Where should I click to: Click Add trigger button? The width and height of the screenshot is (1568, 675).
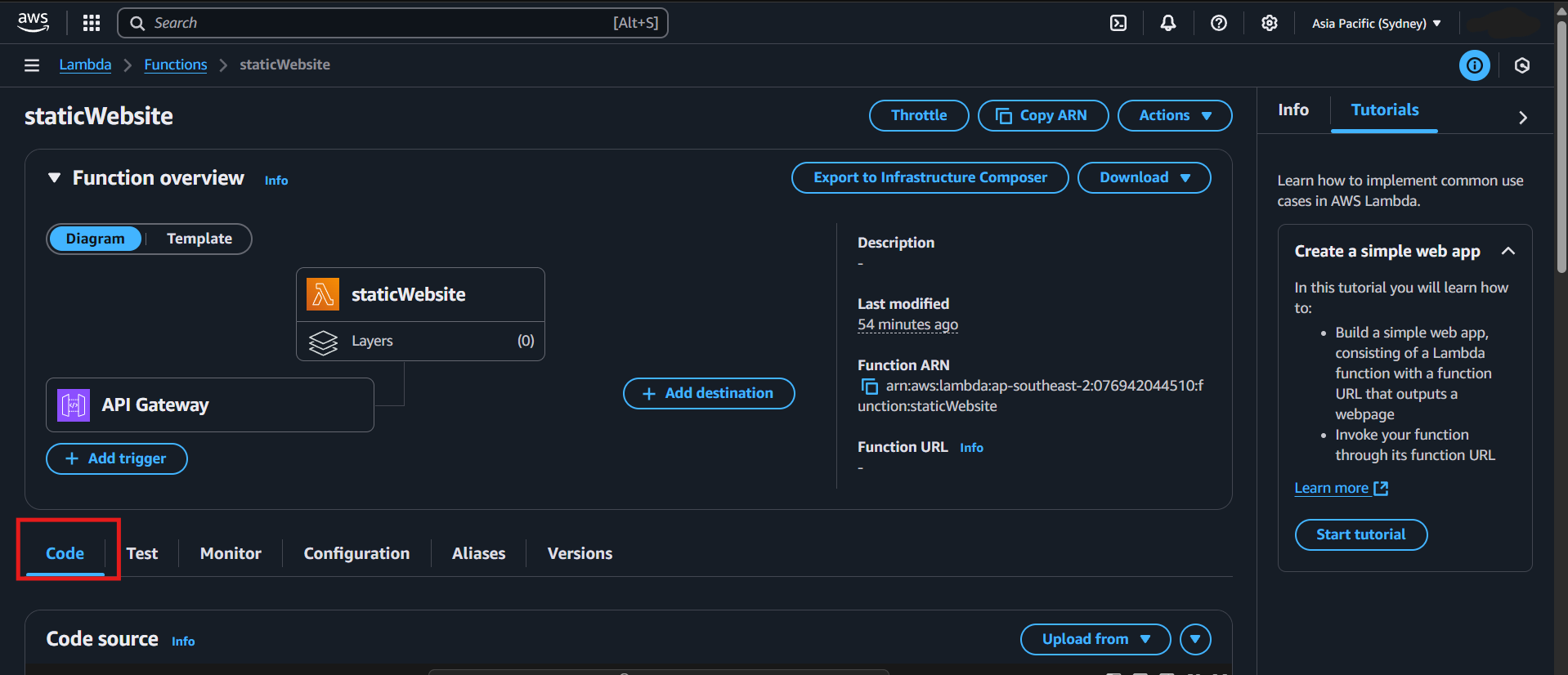pos(117,458)
